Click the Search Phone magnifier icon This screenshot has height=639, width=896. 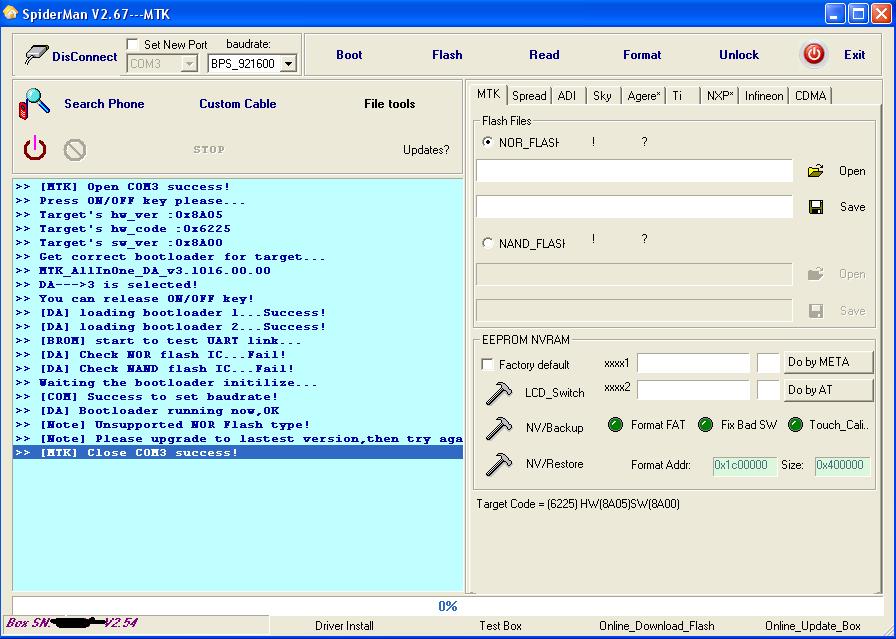[x=37, y=103]
